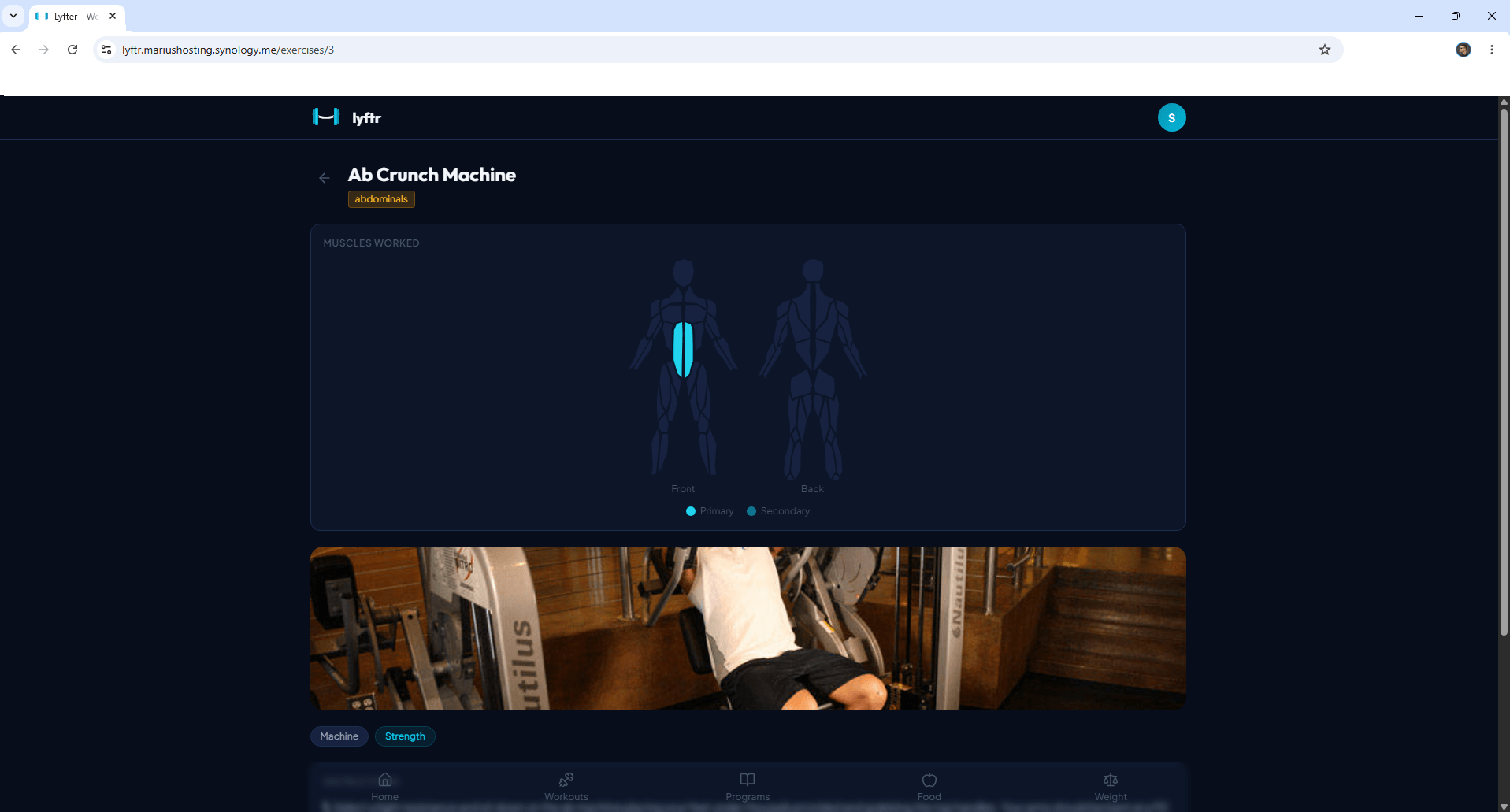Go to the Food tab

929,787
